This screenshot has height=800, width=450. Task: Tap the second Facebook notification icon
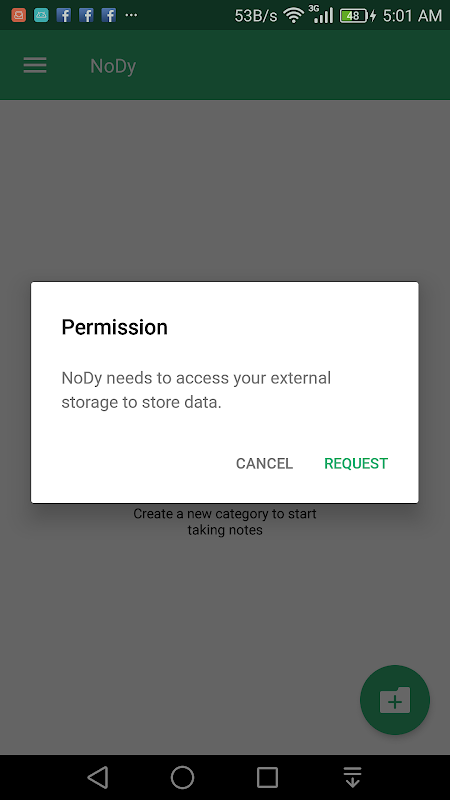tap(86, 15)
